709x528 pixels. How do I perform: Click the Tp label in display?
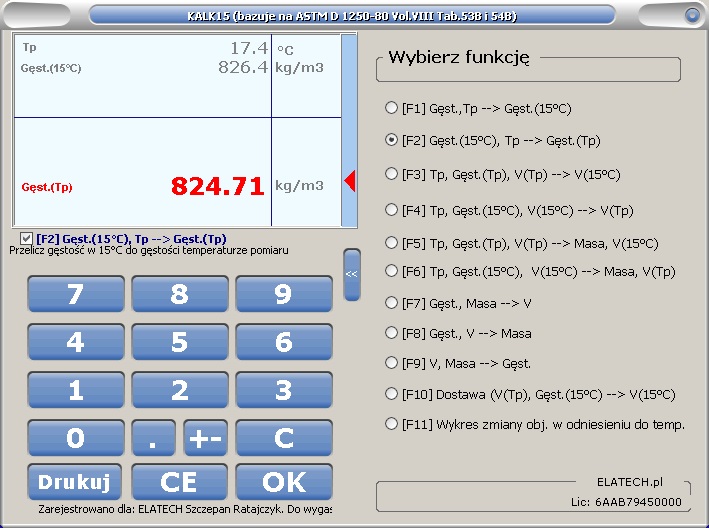tap(29, 47)
